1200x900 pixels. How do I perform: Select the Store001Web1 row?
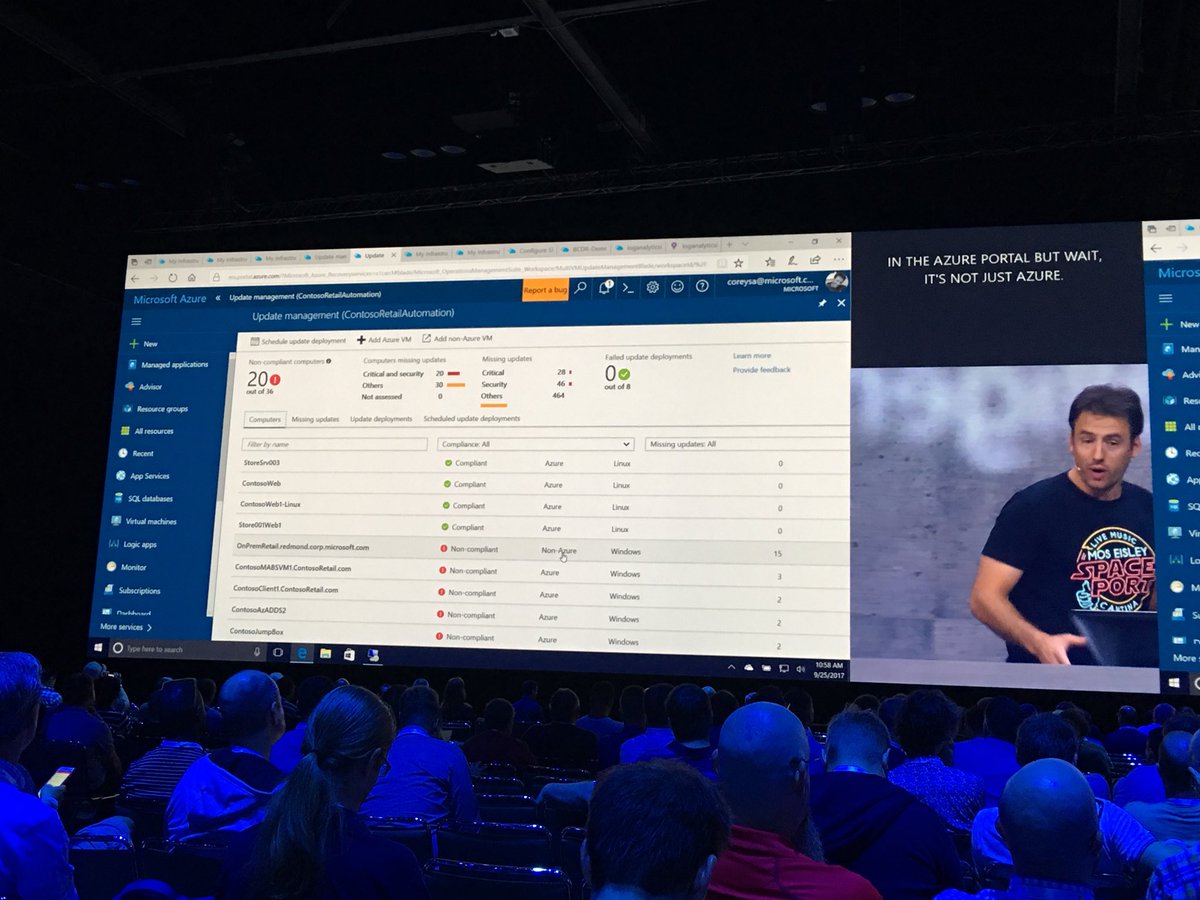coord(541,527)
